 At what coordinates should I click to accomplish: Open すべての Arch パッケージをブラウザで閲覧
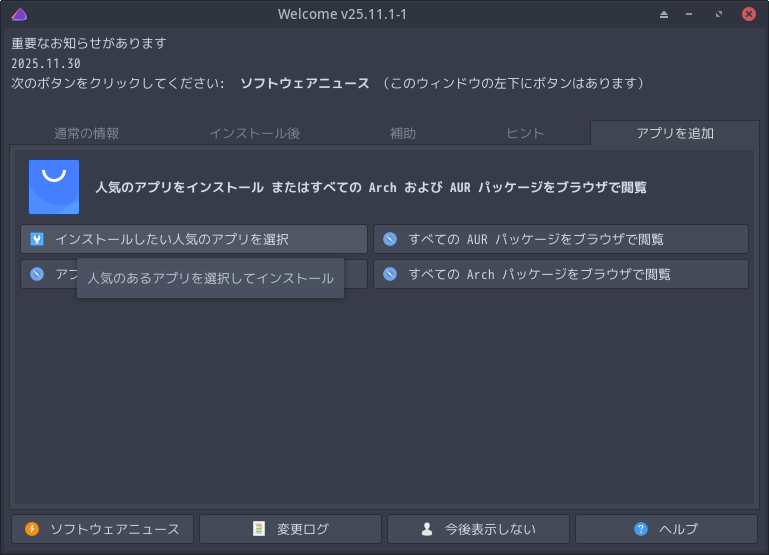561,274
